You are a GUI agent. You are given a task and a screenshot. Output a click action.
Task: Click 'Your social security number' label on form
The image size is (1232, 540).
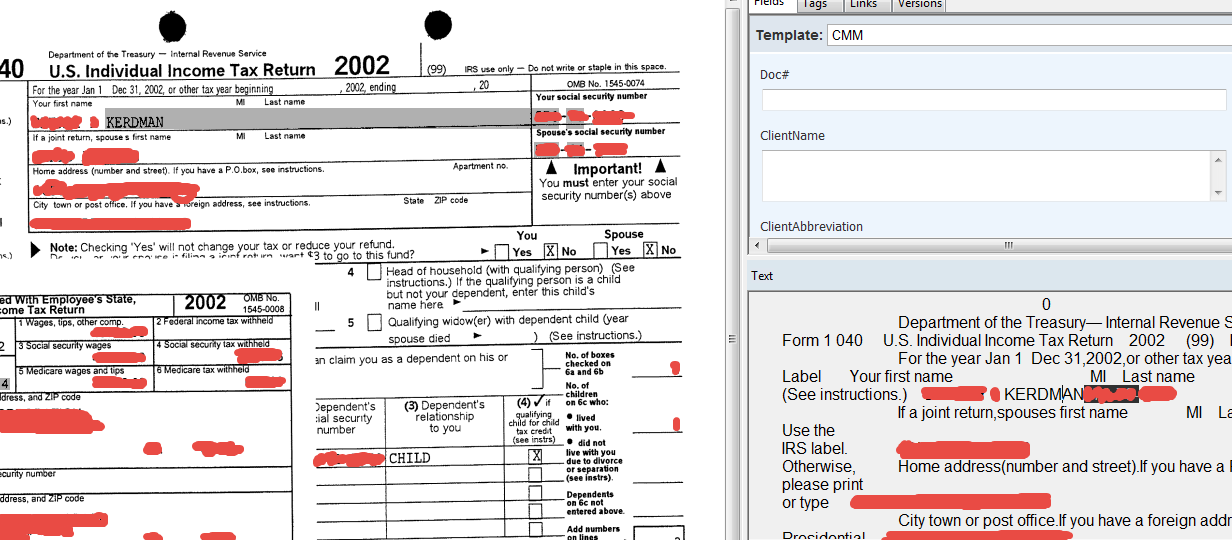(x=591, y=97)
